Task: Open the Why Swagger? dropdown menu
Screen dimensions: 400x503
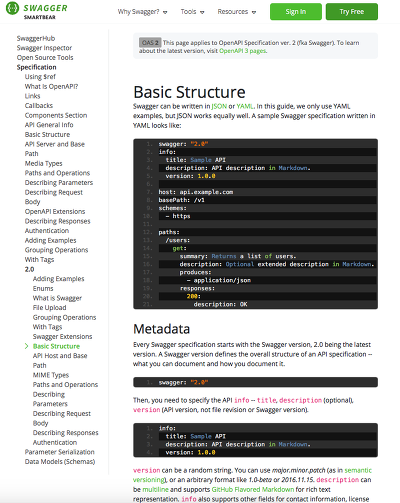Action: point(142,12)
